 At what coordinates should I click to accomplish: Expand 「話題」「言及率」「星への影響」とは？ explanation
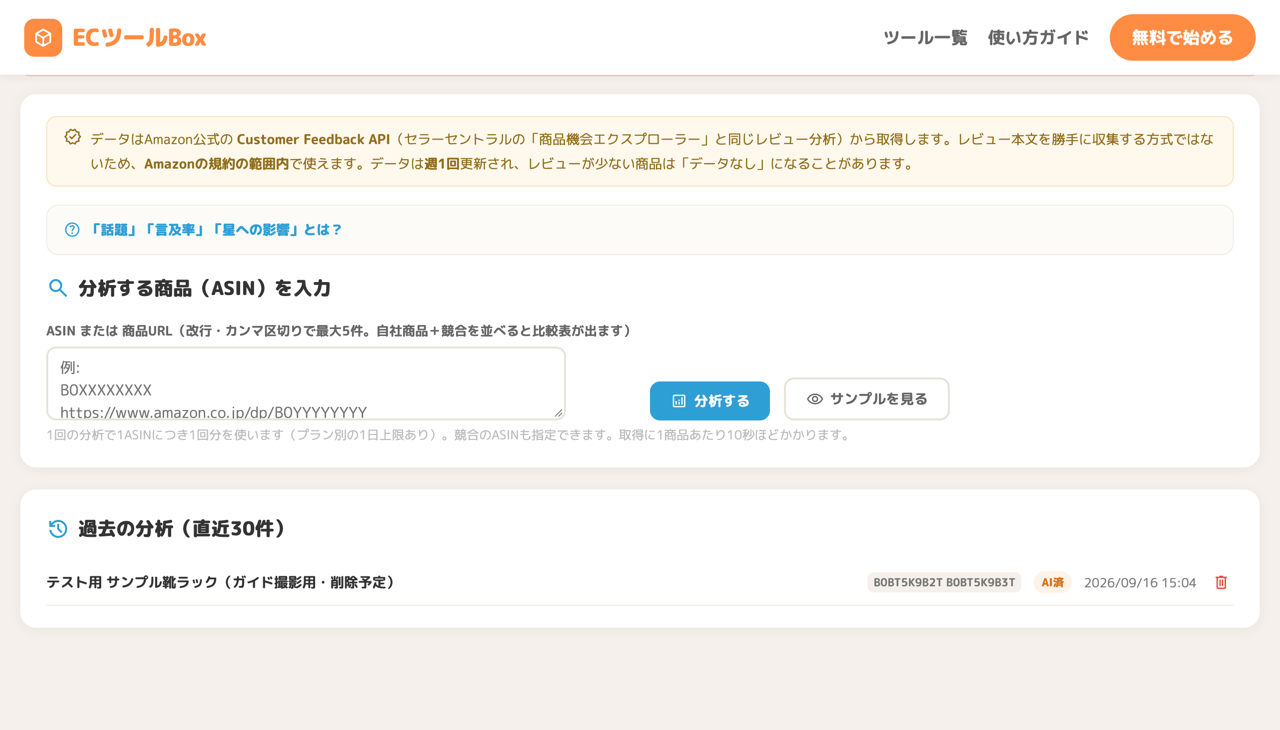pos(640,230)
